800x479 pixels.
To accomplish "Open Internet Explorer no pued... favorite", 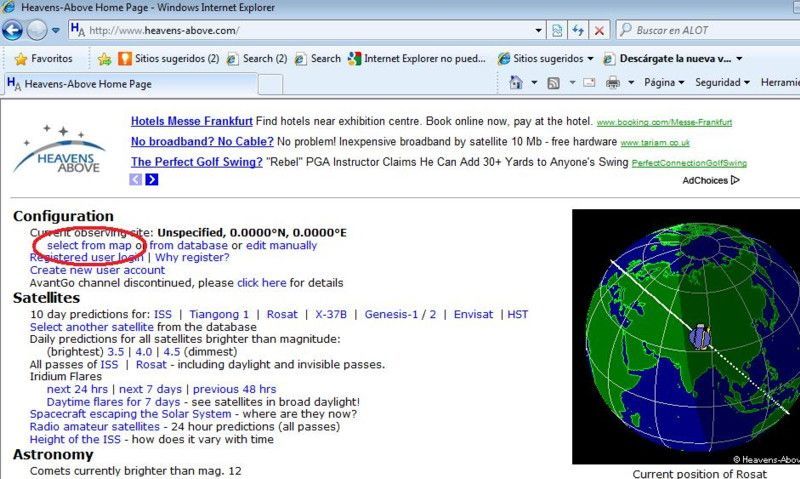I will 417,59.
